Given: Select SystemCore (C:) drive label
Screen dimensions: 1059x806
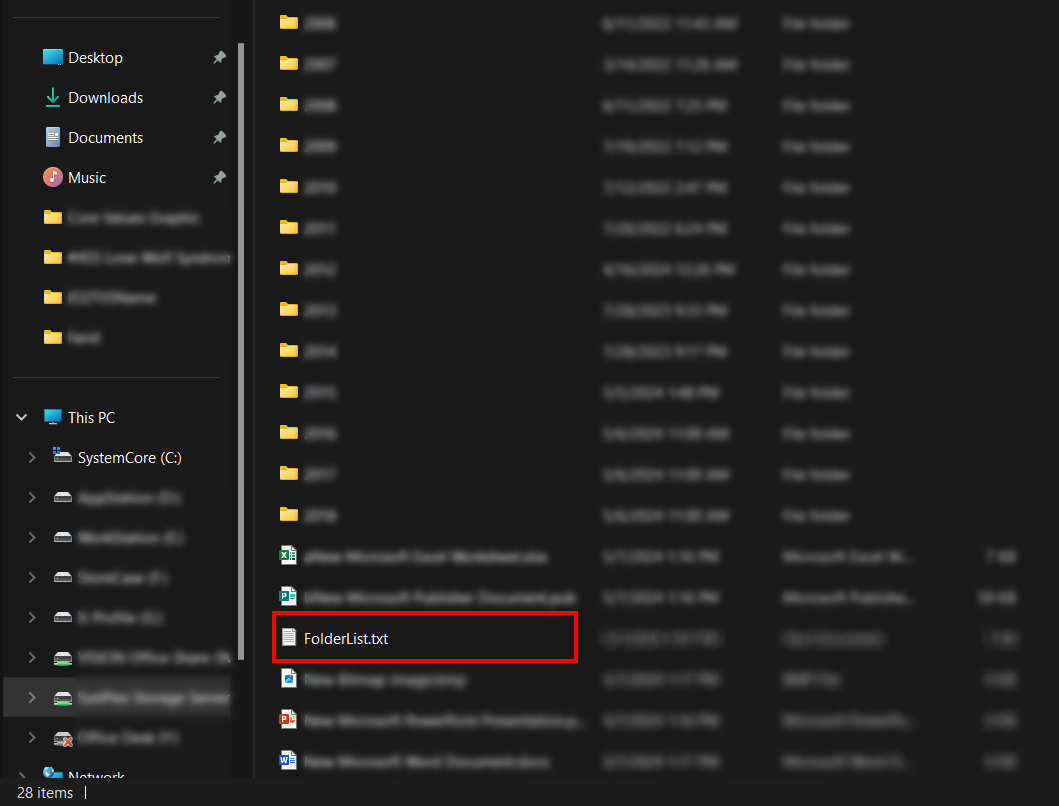Looking at the screenshot, I should [x=129, y=458].
